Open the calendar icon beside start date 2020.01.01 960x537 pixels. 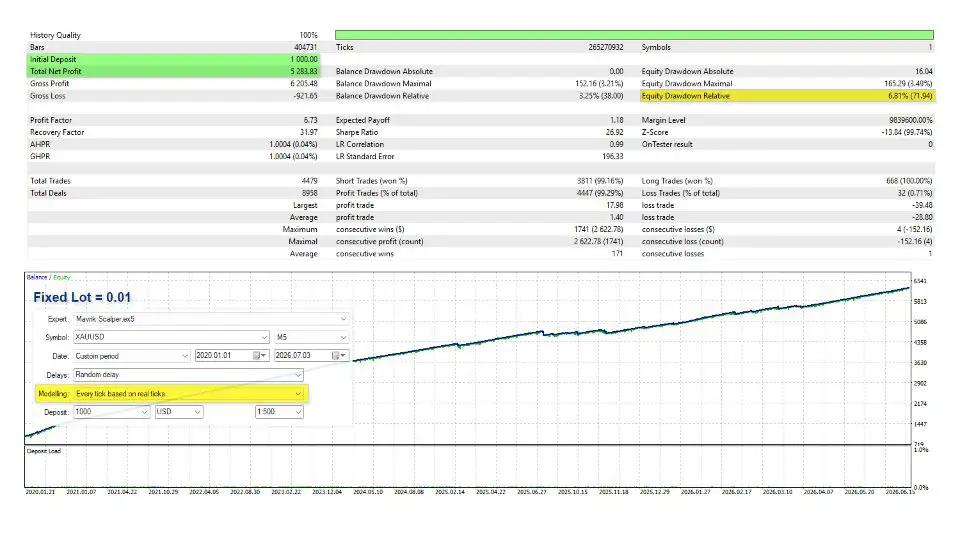click(x=260, y=356)
